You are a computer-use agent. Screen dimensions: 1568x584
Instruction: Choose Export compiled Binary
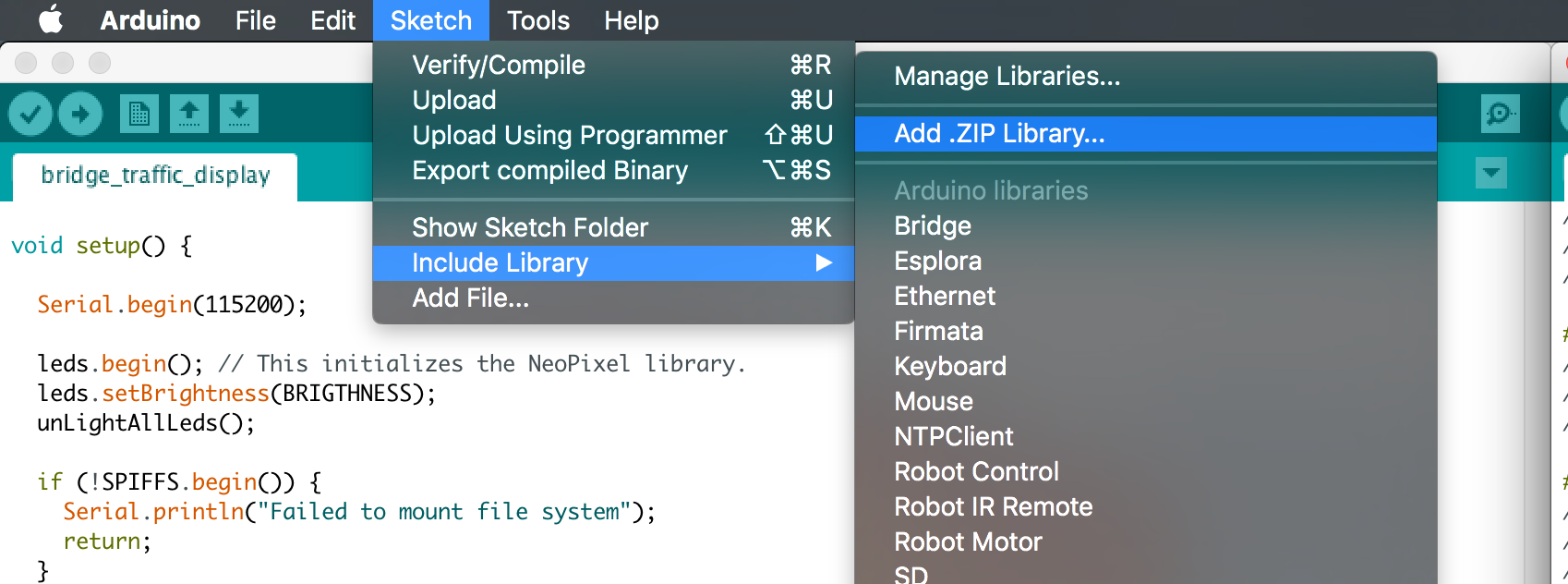tap(549, 171)
